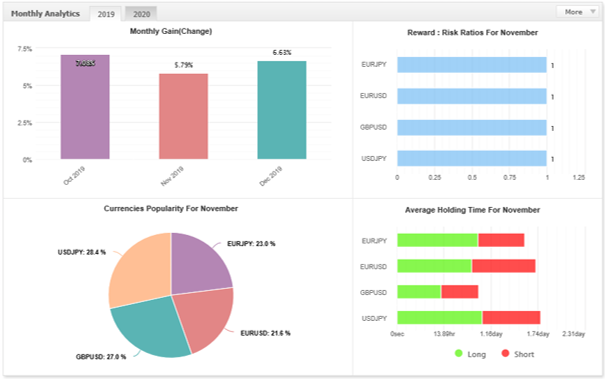Click the Monthly Gain(Change) chart title
Viewport: 605px width, 379px height.
click(171, 31)
